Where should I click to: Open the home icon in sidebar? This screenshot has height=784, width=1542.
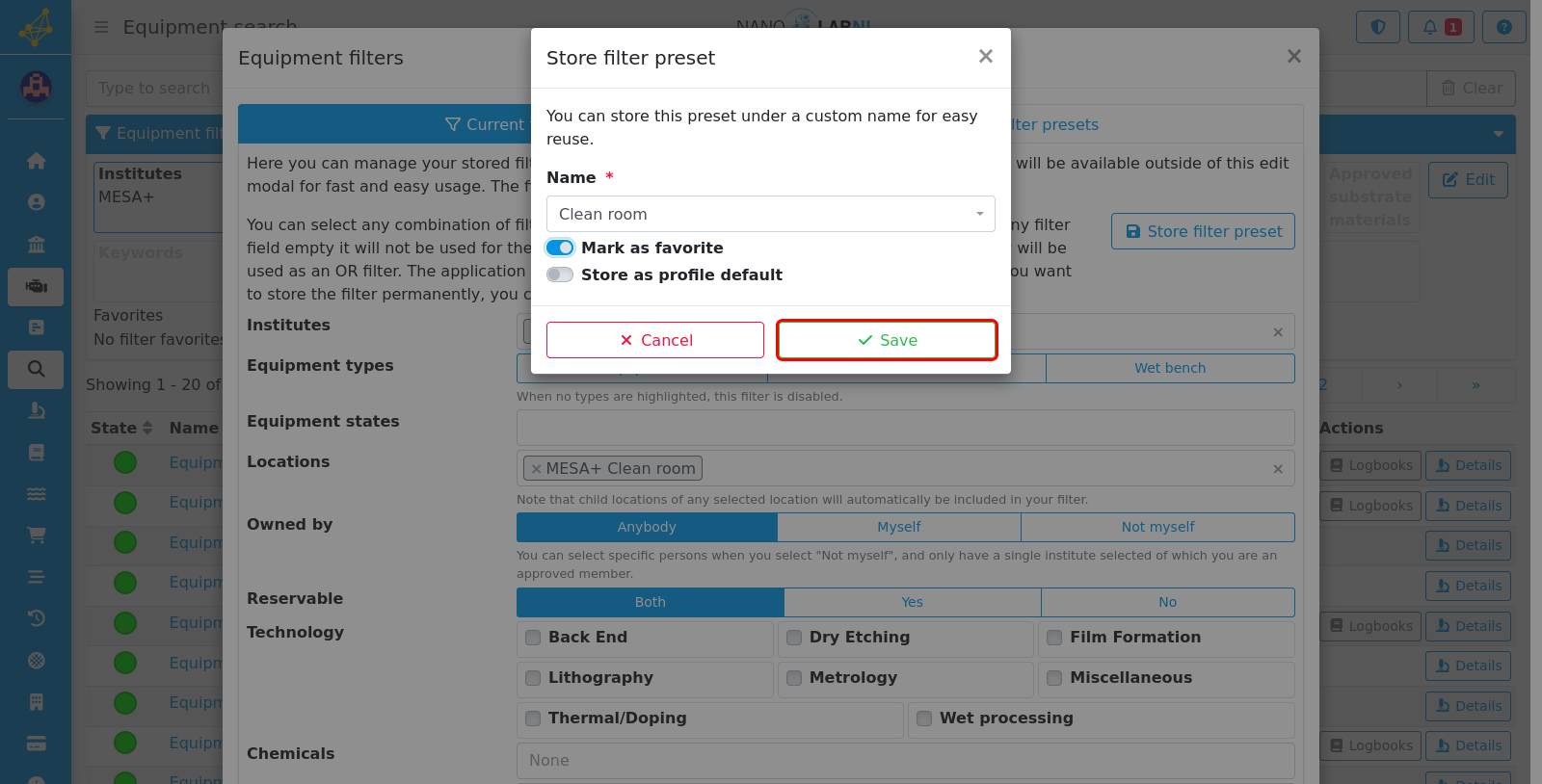pos(36,161)
